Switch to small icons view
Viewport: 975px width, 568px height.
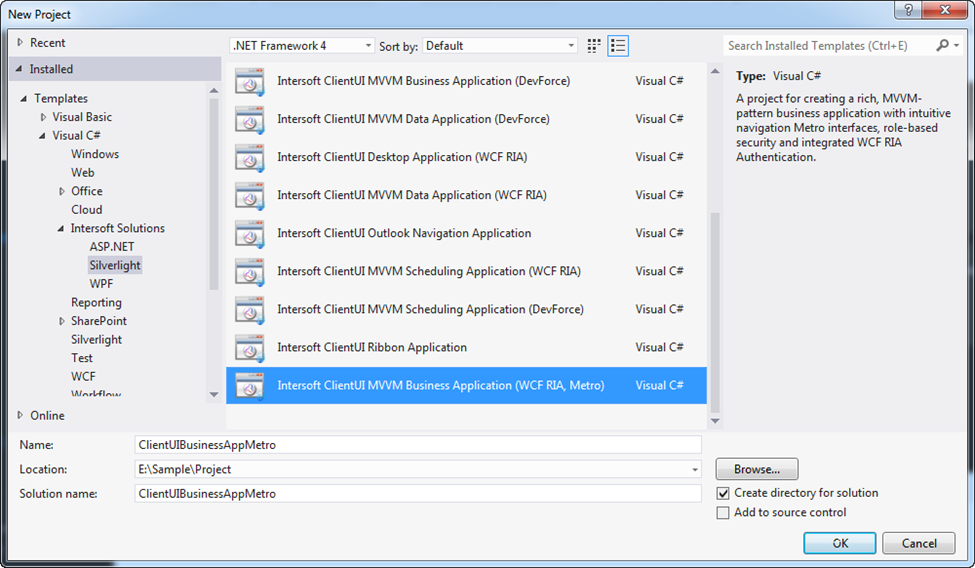point(594,45)
